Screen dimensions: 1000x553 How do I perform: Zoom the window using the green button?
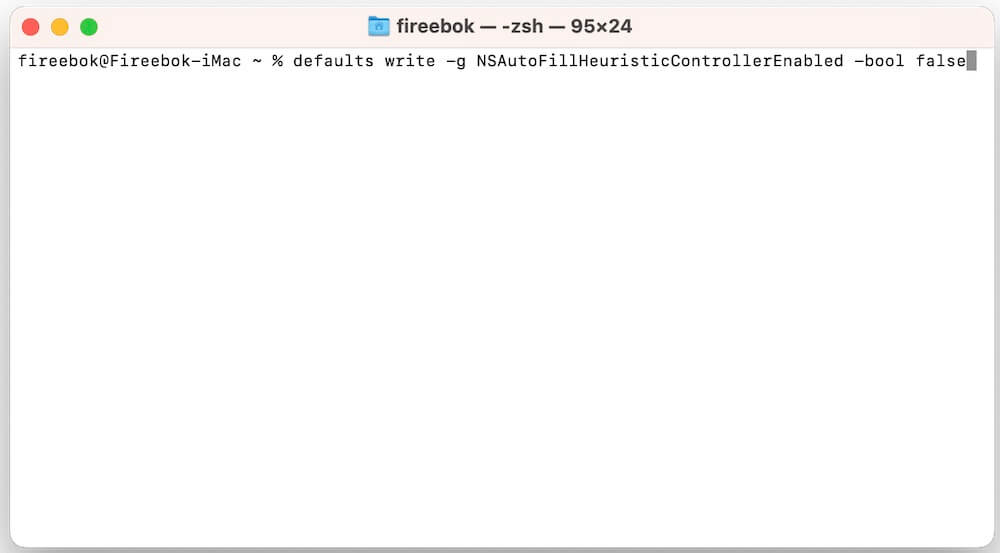(89, 27)
